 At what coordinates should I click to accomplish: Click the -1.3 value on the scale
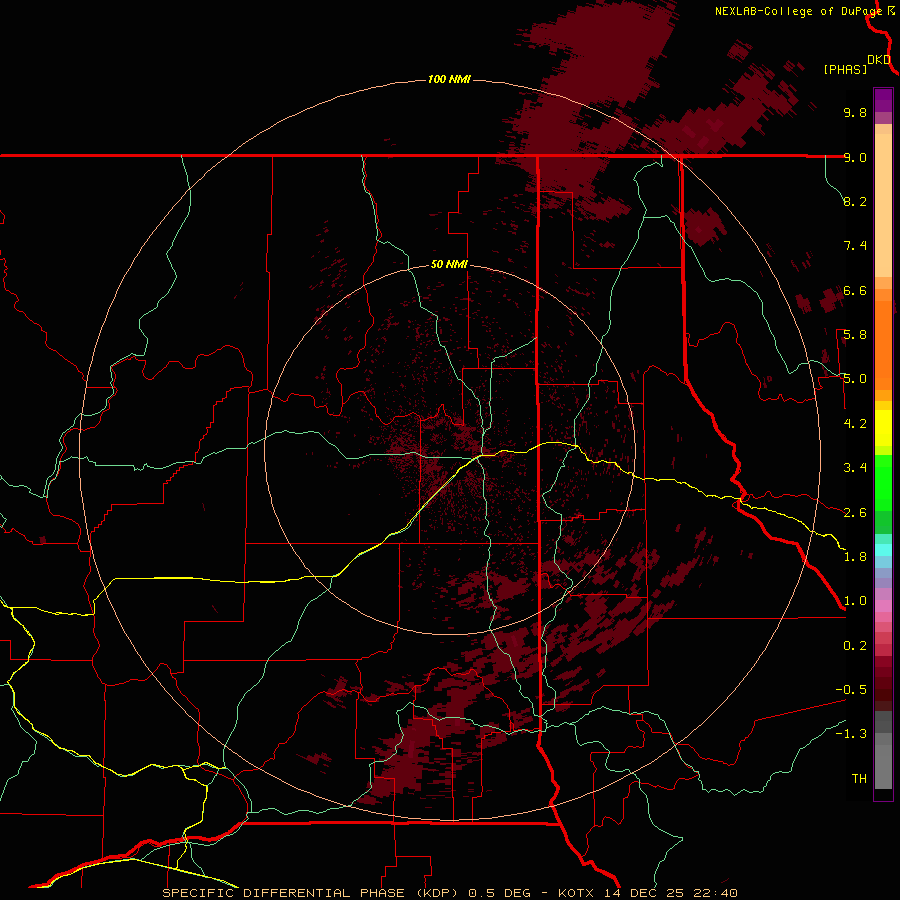(x=851, y=734)
